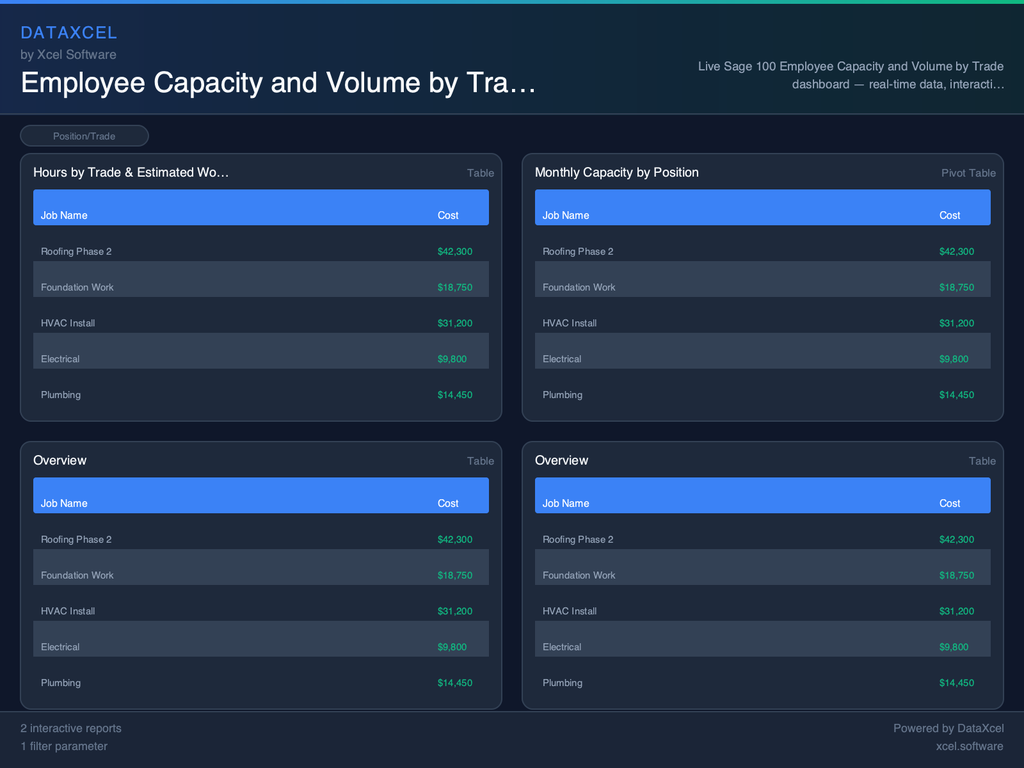The image size is (1024, 768).
Task: Select the Plumbing row in bottom-right Overview table
Action: pyautogui.click(x=762, y=683)
